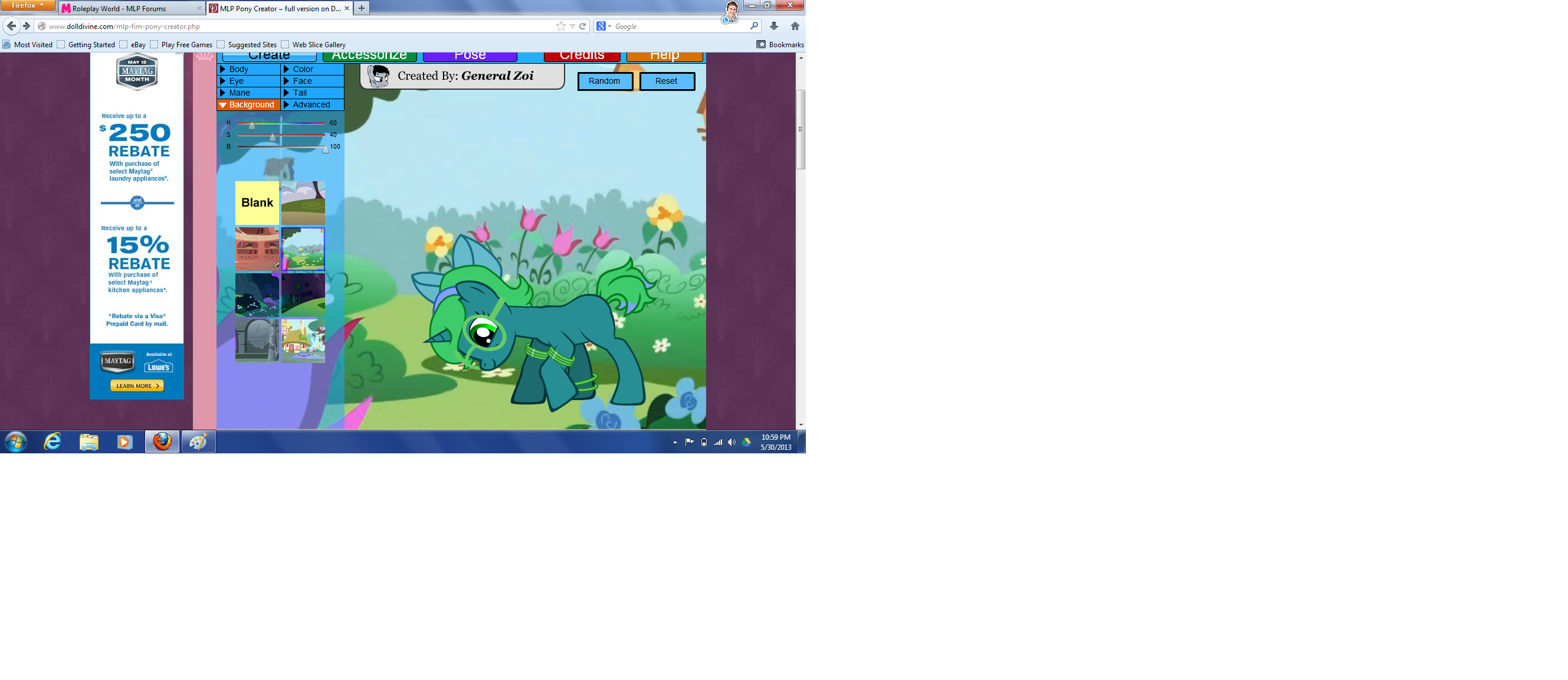This screenshot has height=680, width=1568.
Task: Show hidden system tray icons
Action: [675, 442]
